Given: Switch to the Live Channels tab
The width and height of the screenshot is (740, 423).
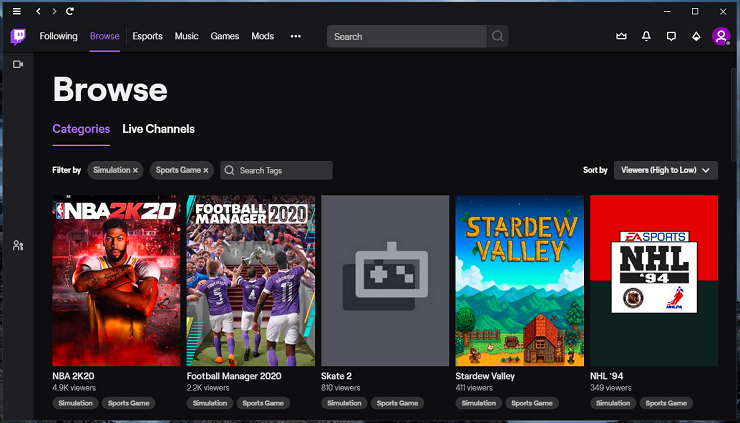Looking at the screenshot, I should (x=159, y=129).
